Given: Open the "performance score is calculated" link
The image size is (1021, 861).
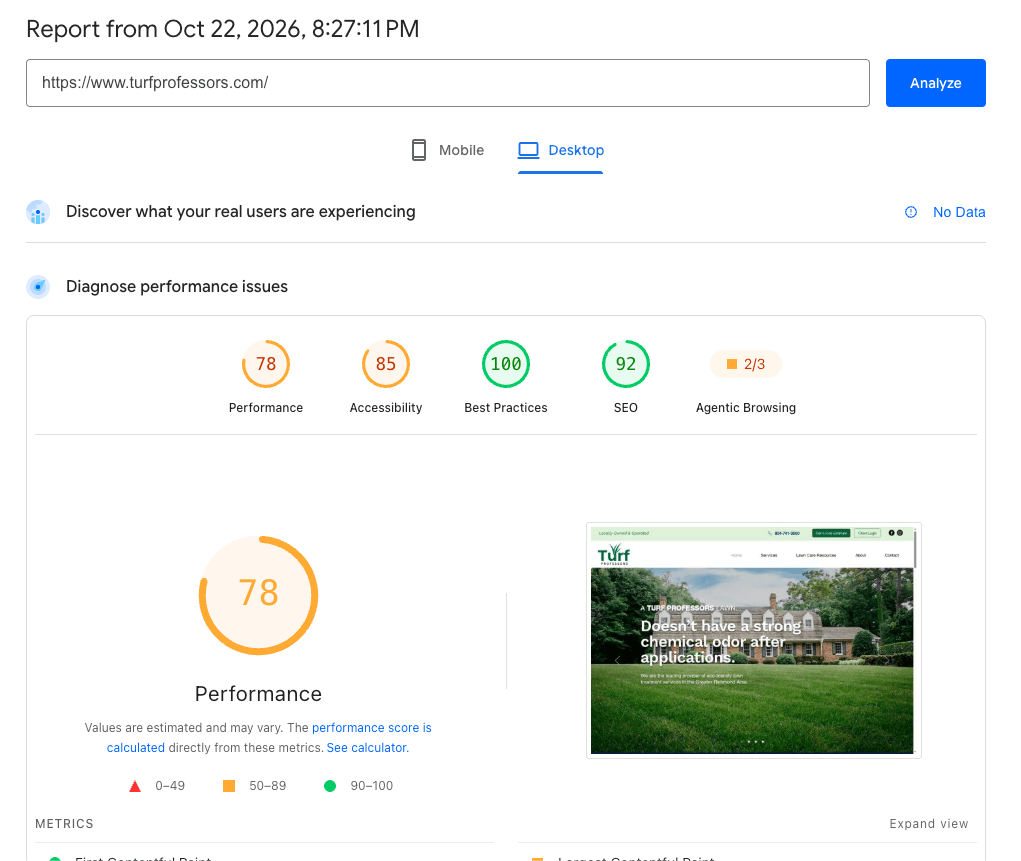Looking at the screenshot, I should point(269,738).
